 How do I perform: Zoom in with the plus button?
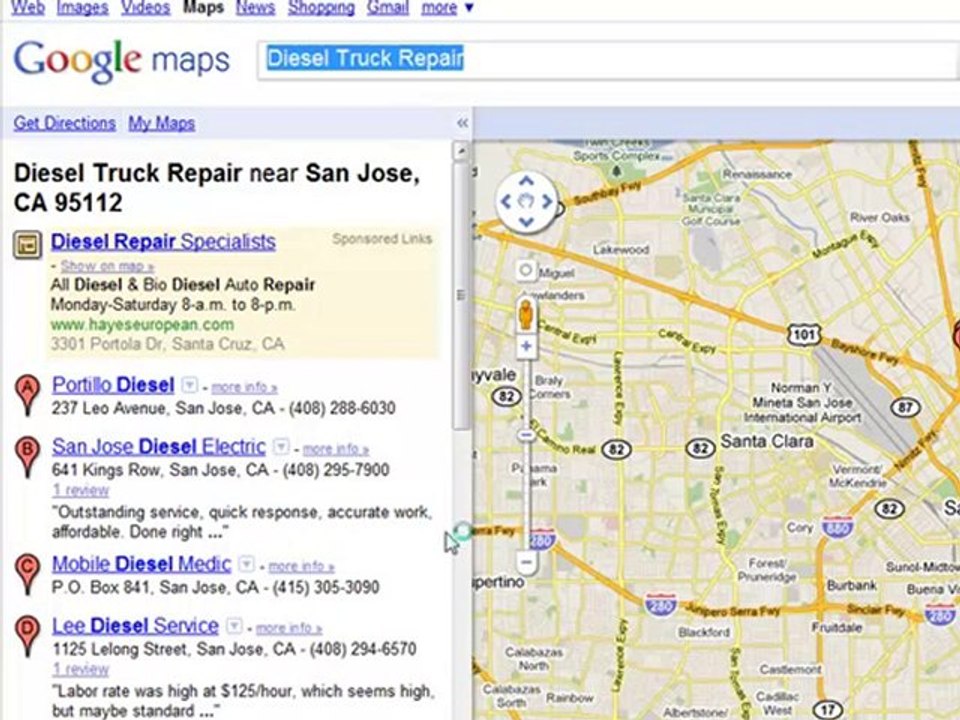pyautogui.click(x=526, y=347)
